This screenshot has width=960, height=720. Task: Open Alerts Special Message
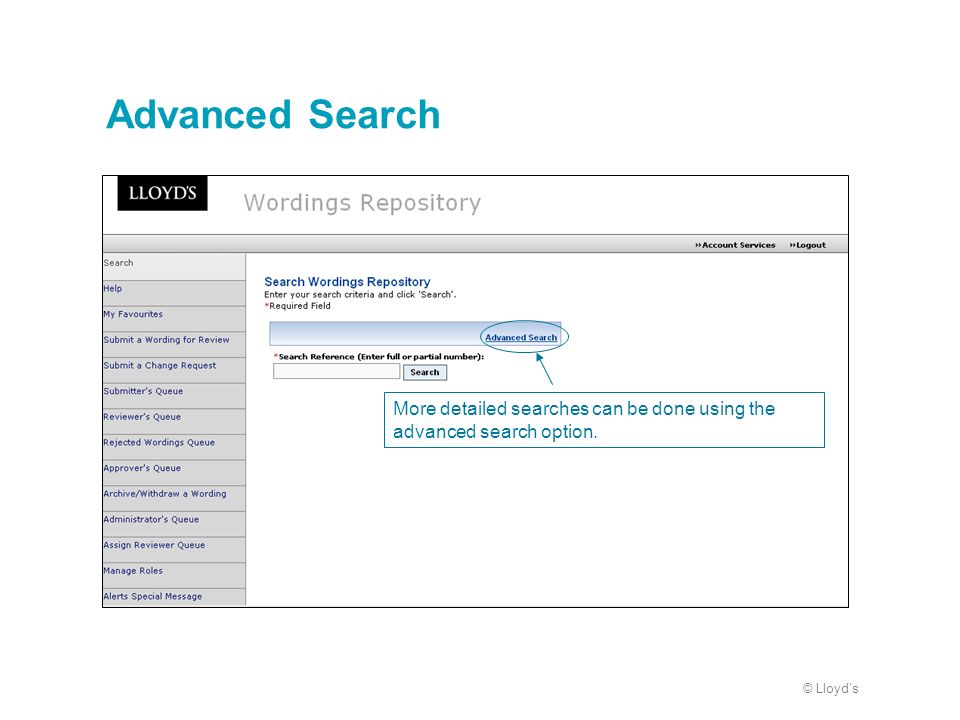click(x=174, y=598)
